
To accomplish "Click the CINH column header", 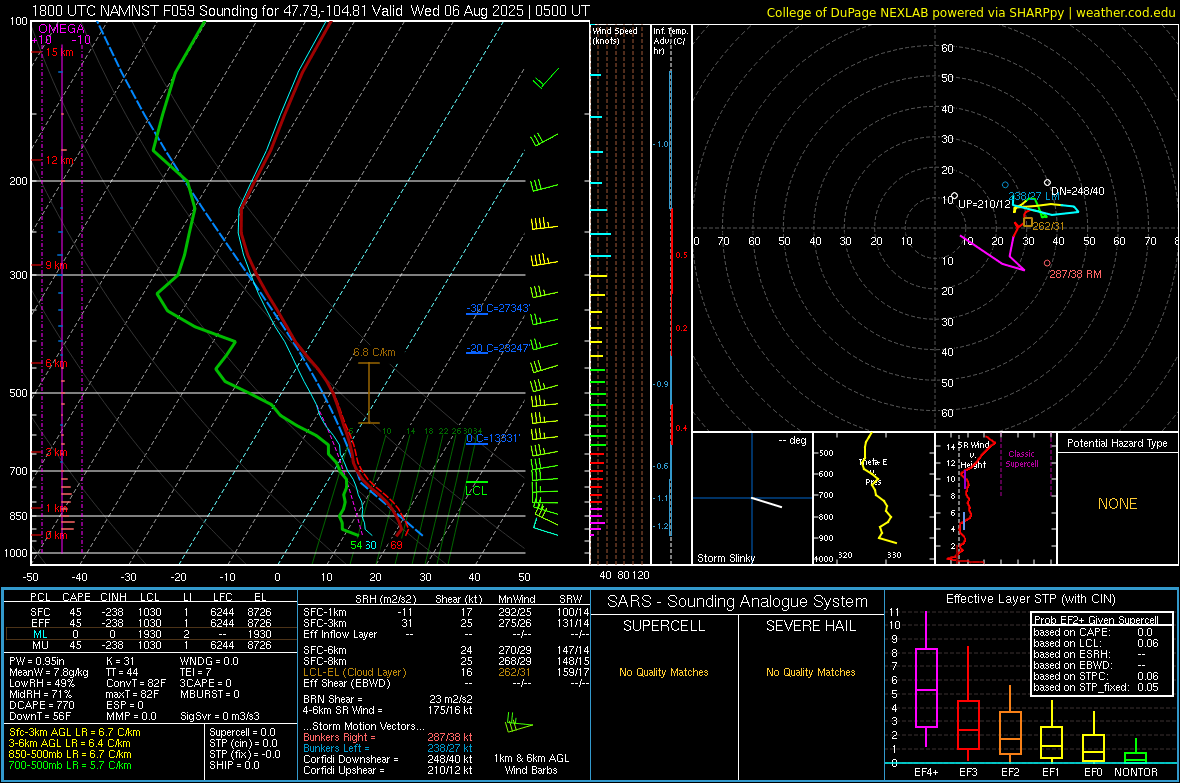I will [114, 597].
